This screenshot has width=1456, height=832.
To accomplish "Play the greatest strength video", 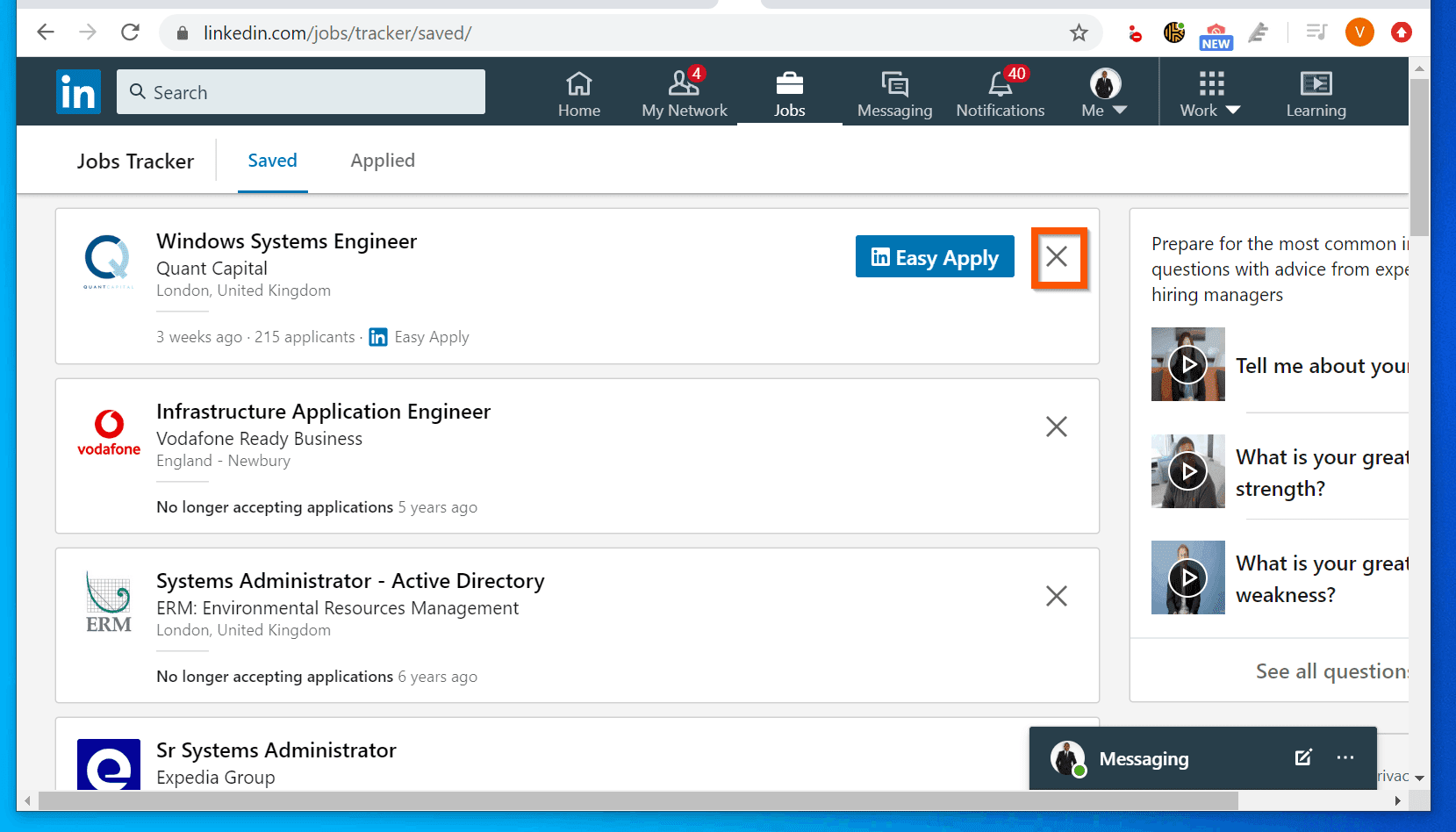I will pos(1188,471).
